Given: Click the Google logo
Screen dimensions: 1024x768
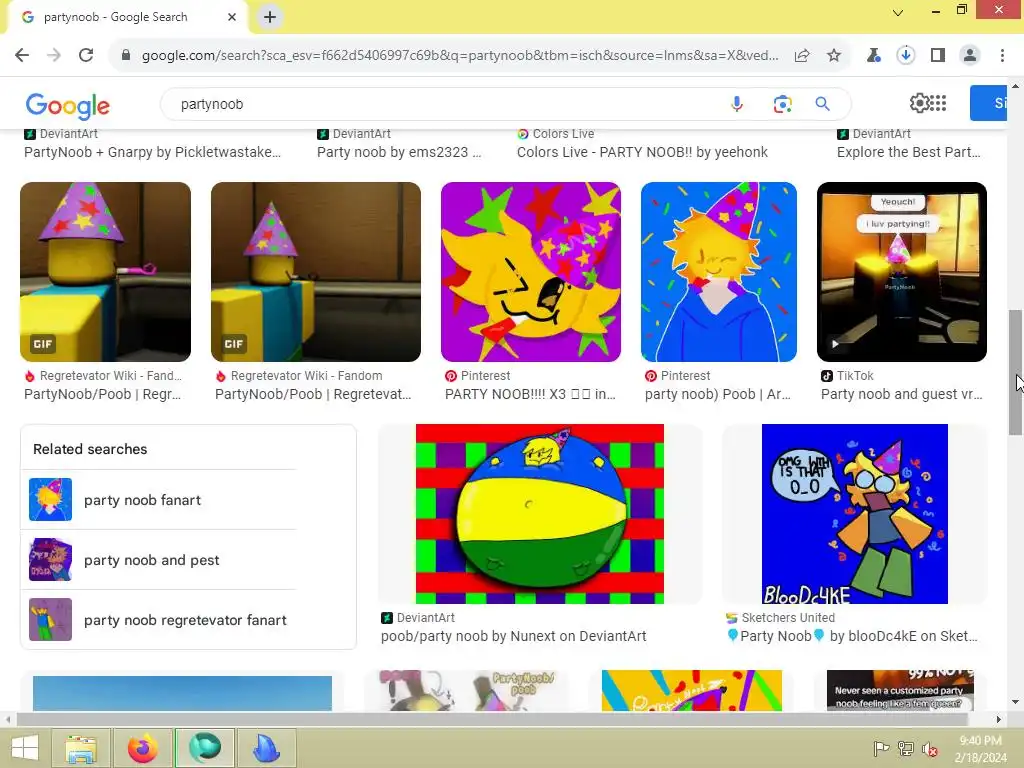Looking at the screenshot, I should (x=68, y=106).
